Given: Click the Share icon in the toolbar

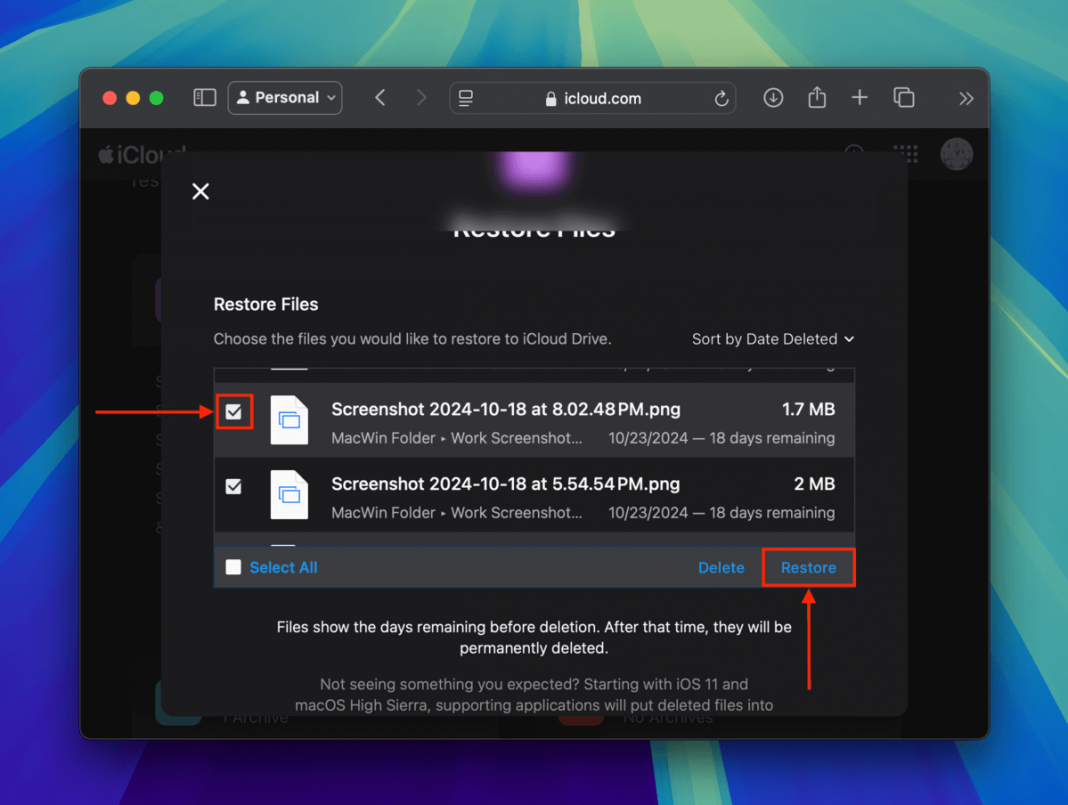Looking at the screenshot, I should tap(816, 97).
